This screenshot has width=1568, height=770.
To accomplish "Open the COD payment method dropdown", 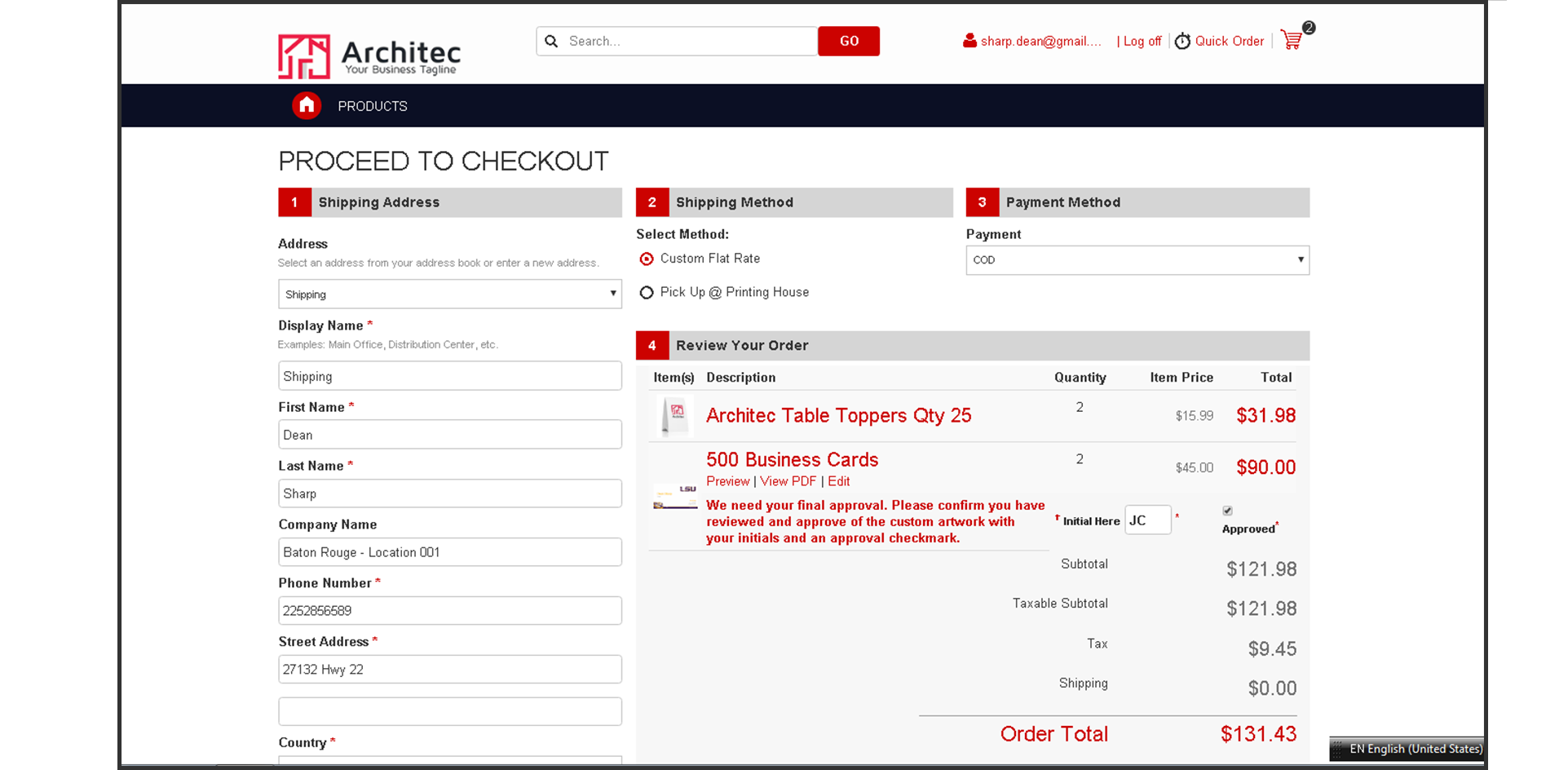I will tap(1136, 259).
